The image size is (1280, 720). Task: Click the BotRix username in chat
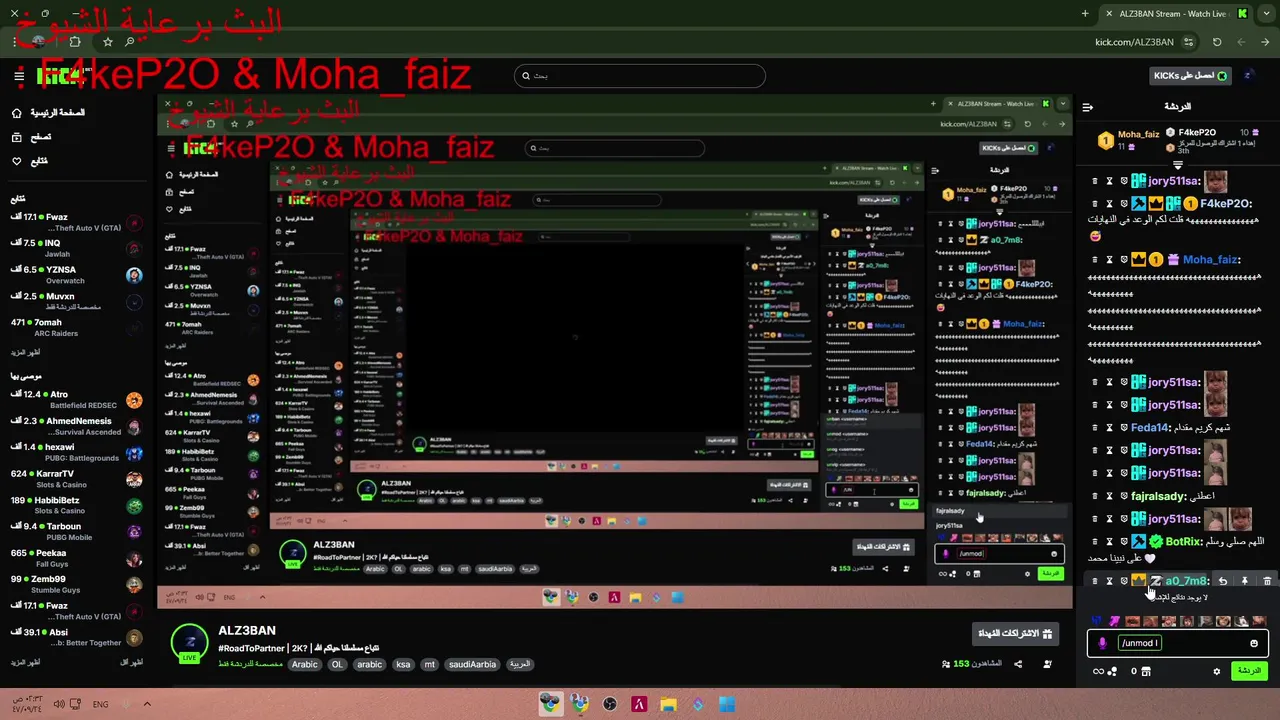[x=1185, y=542]
